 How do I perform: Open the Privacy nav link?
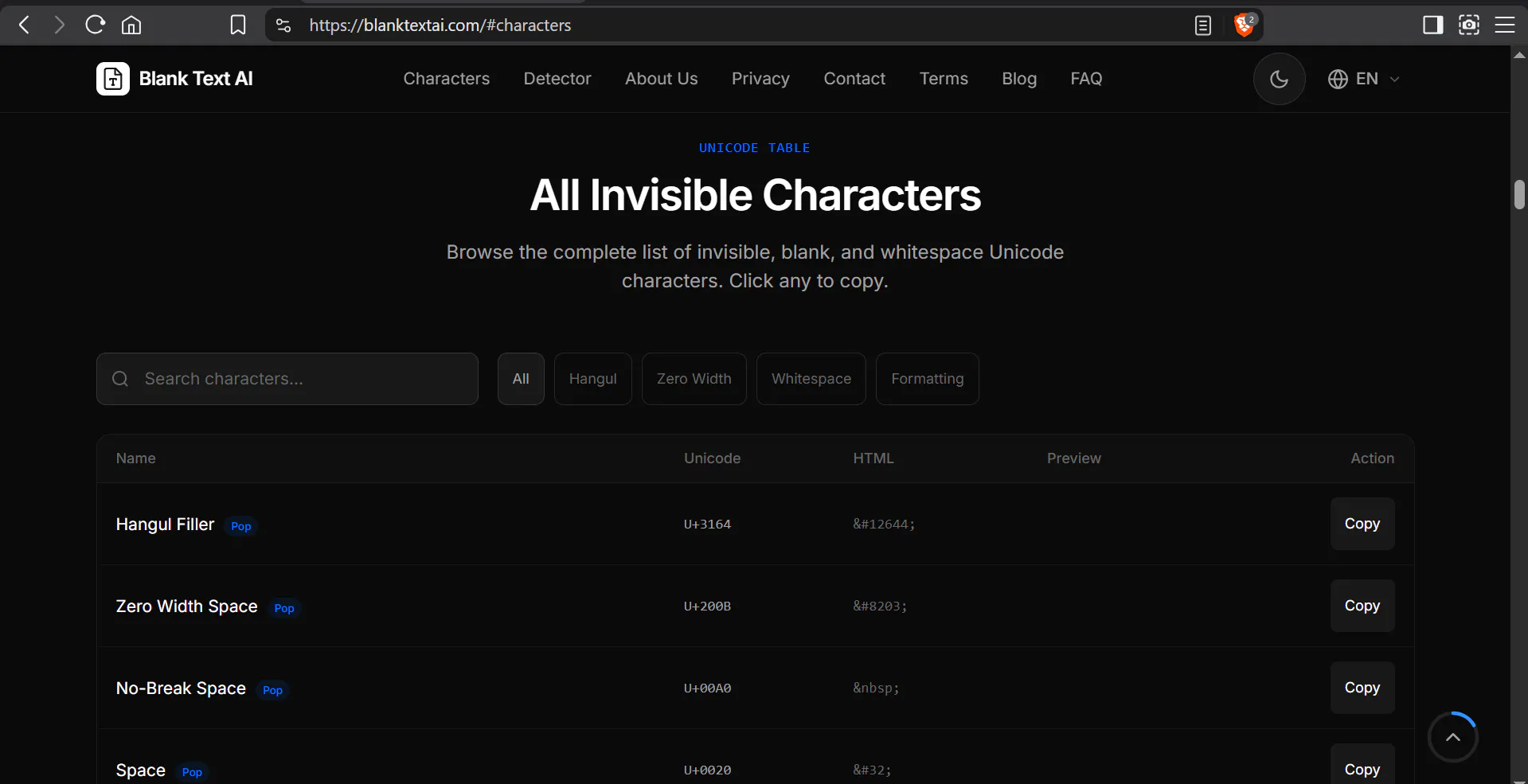click(x=760, y=79)
